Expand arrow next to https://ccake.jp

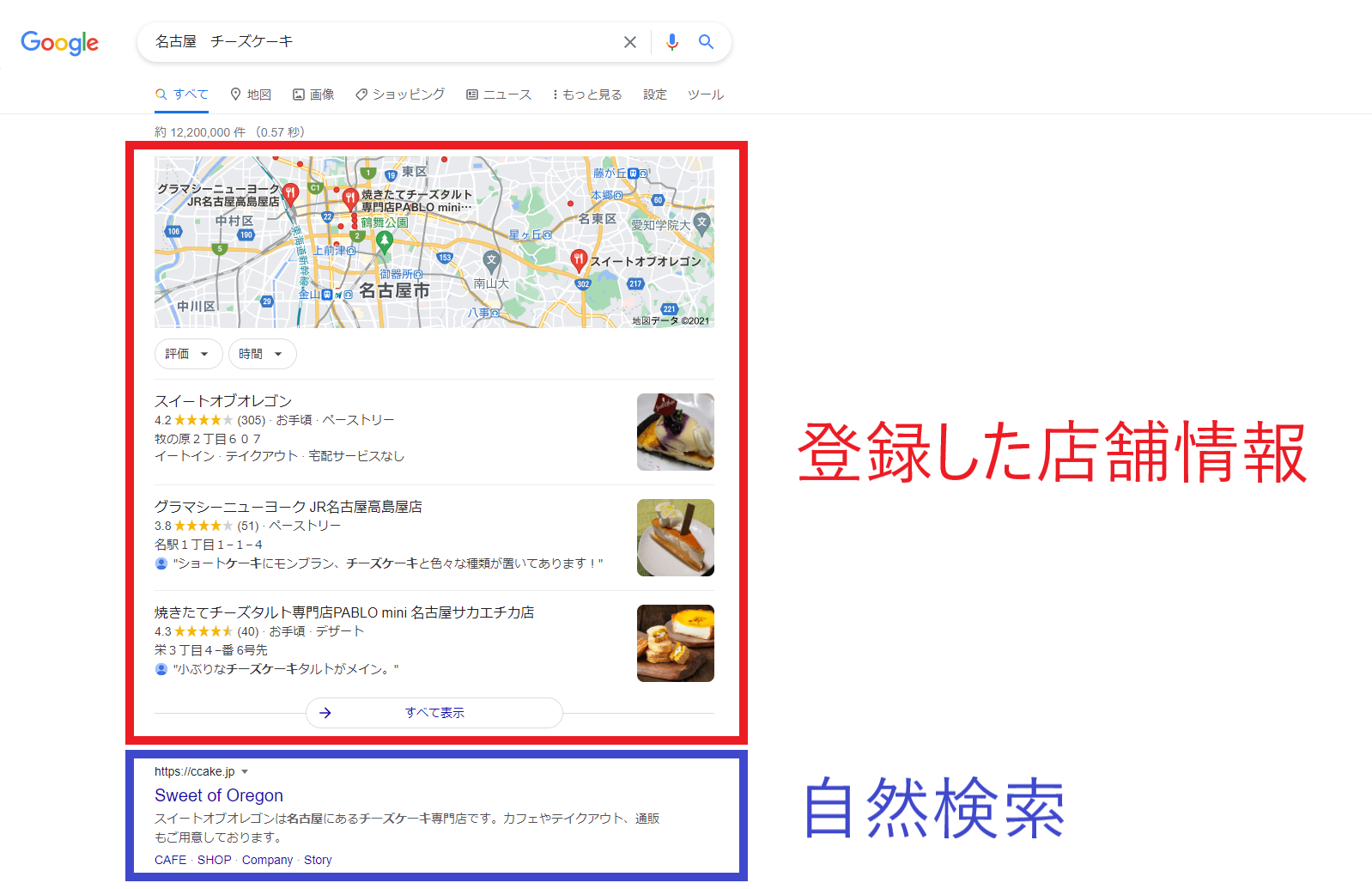pyautogui.click(x=245, y=771)
